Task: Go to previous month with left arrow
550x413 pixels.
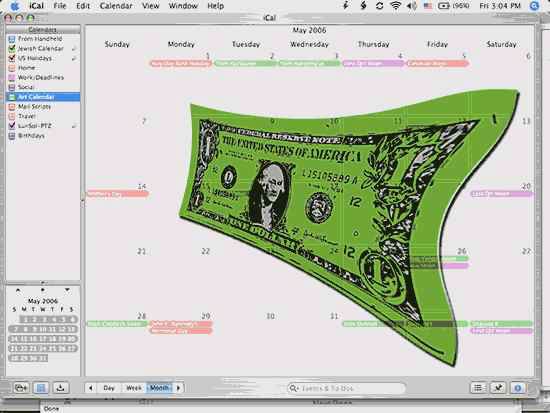Action: [91, 388]
